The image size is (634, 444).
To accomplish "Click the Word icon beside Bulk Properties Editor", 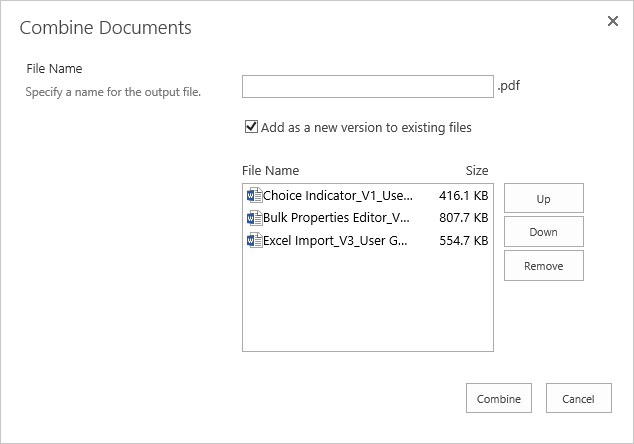I will click(x=254, y=218).
